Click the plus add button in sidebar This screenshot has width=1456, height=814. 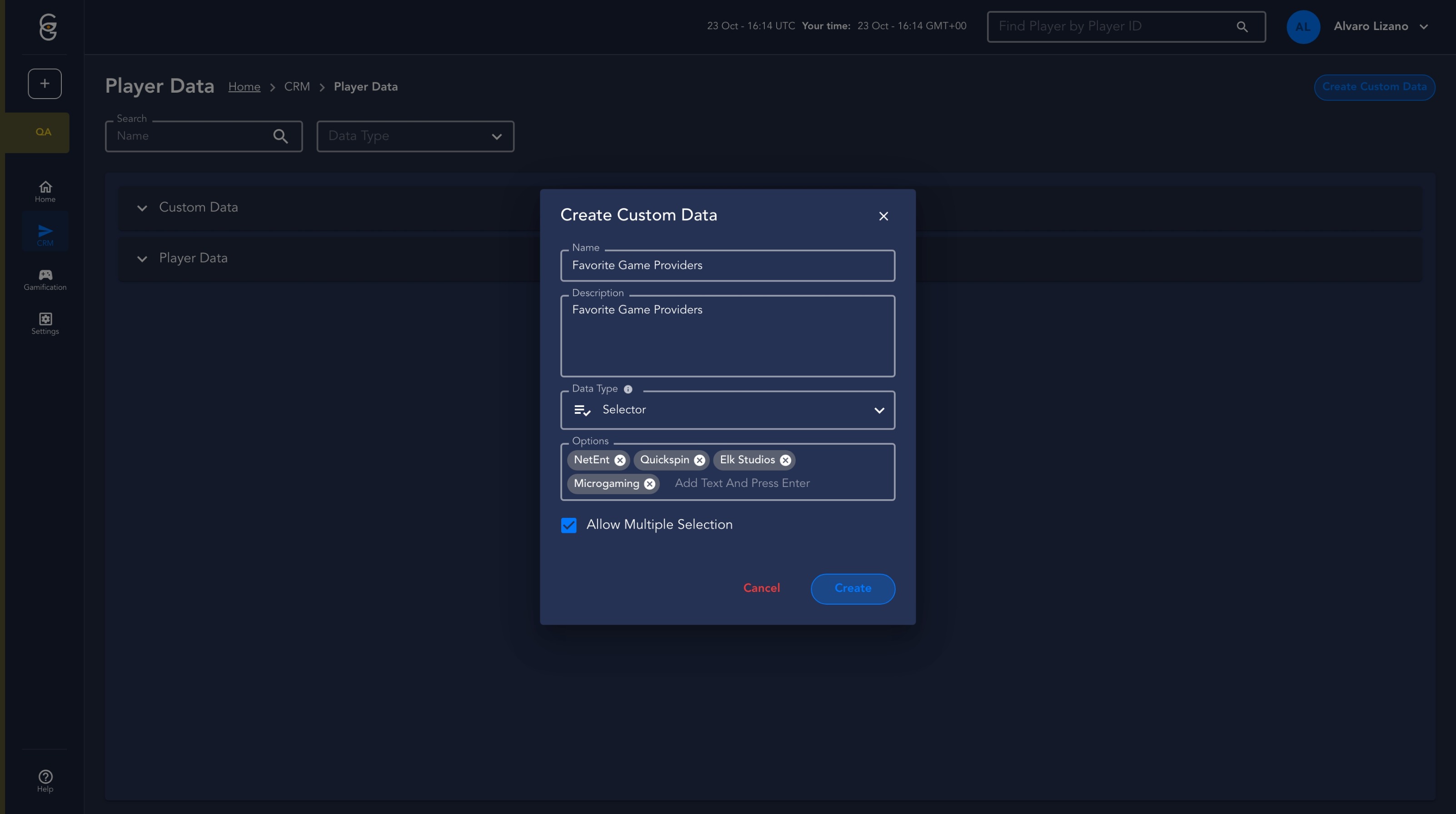point(45,84)
